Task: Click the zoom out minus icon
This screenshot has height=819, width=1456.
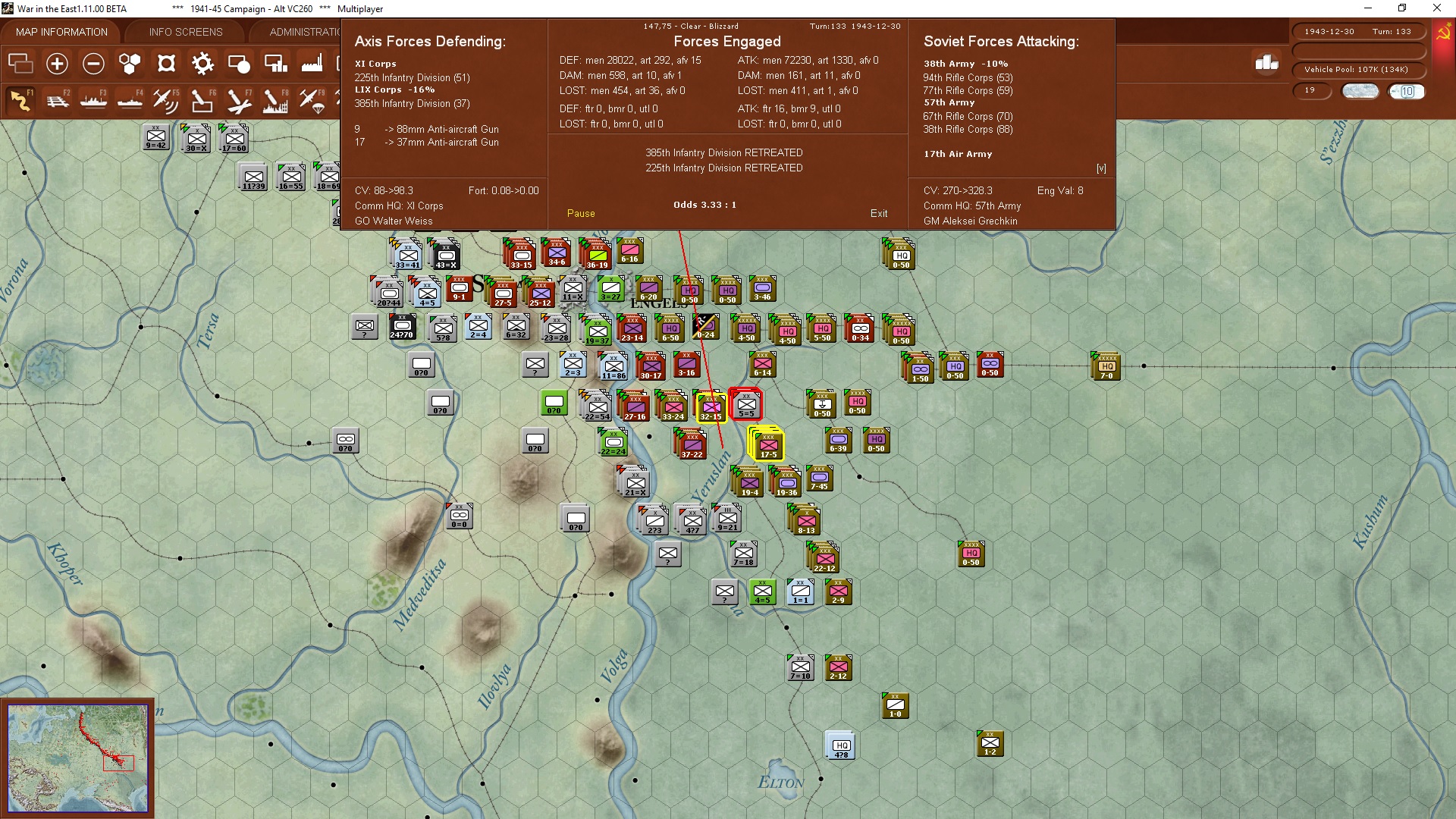Action: (93, 64)
